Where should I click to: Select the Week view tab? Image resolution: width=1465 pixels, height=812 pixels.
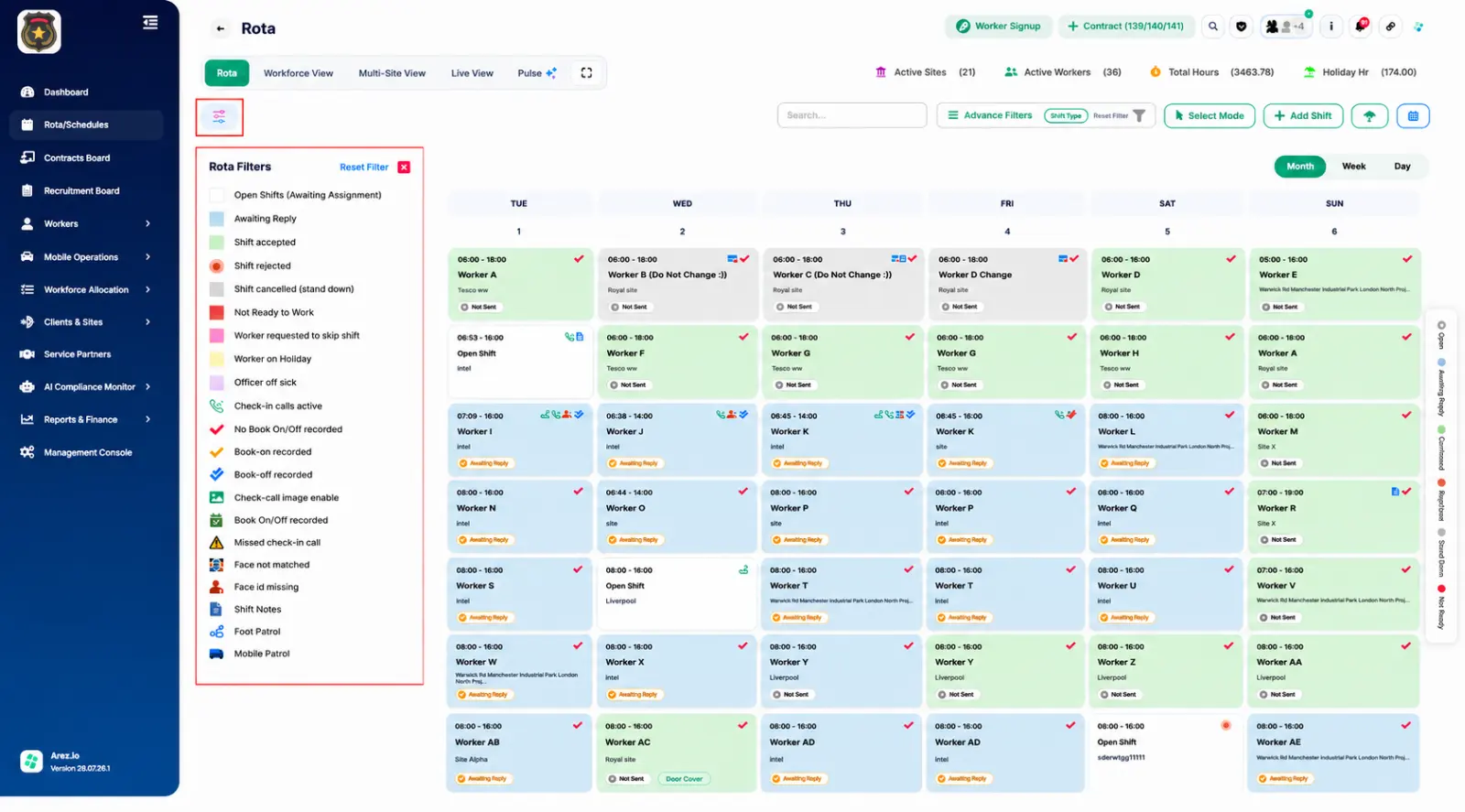pyautogui.click(x=1353, y=167)
